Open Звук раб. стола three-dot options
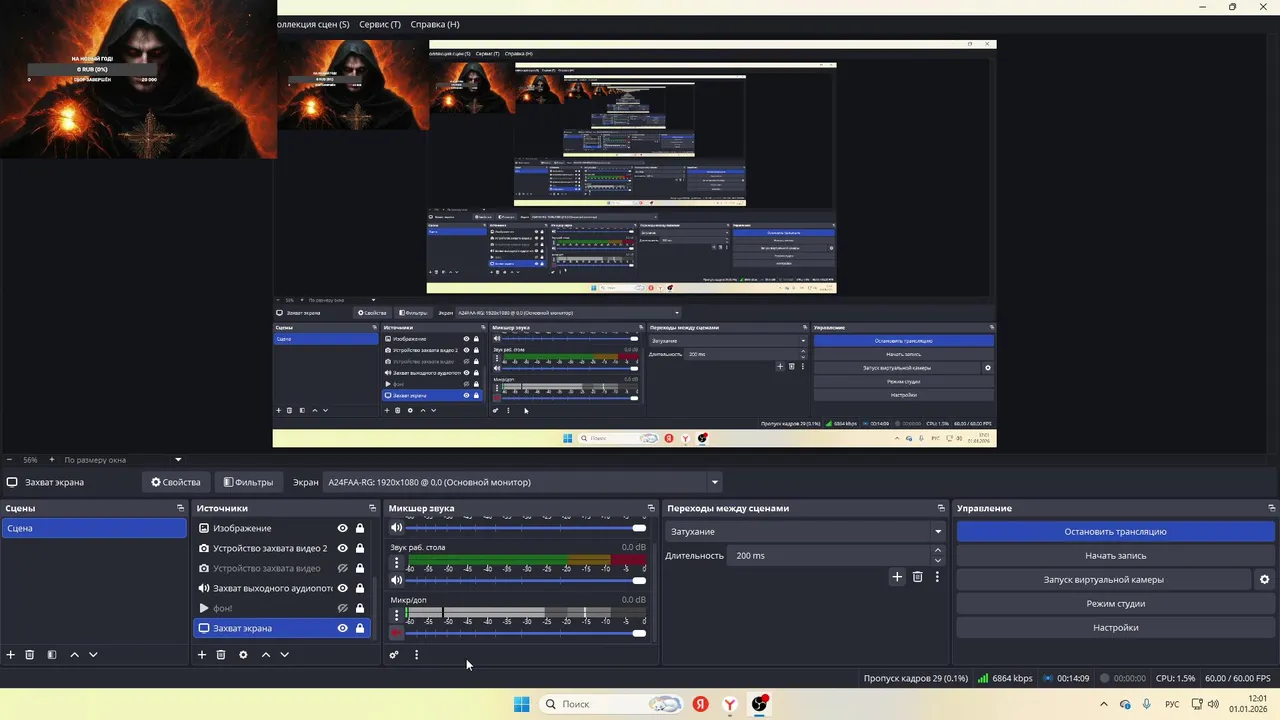The width and height of the screenshot is (1280, 720). tap(397, 563)
